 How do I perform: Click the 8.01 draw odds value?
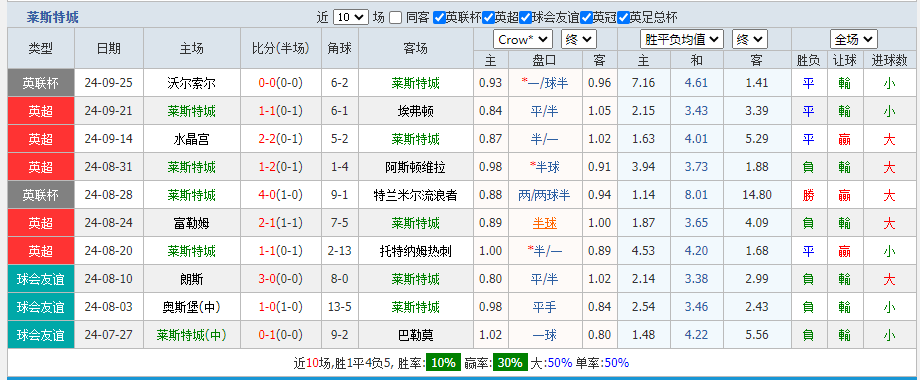point(696,196)
